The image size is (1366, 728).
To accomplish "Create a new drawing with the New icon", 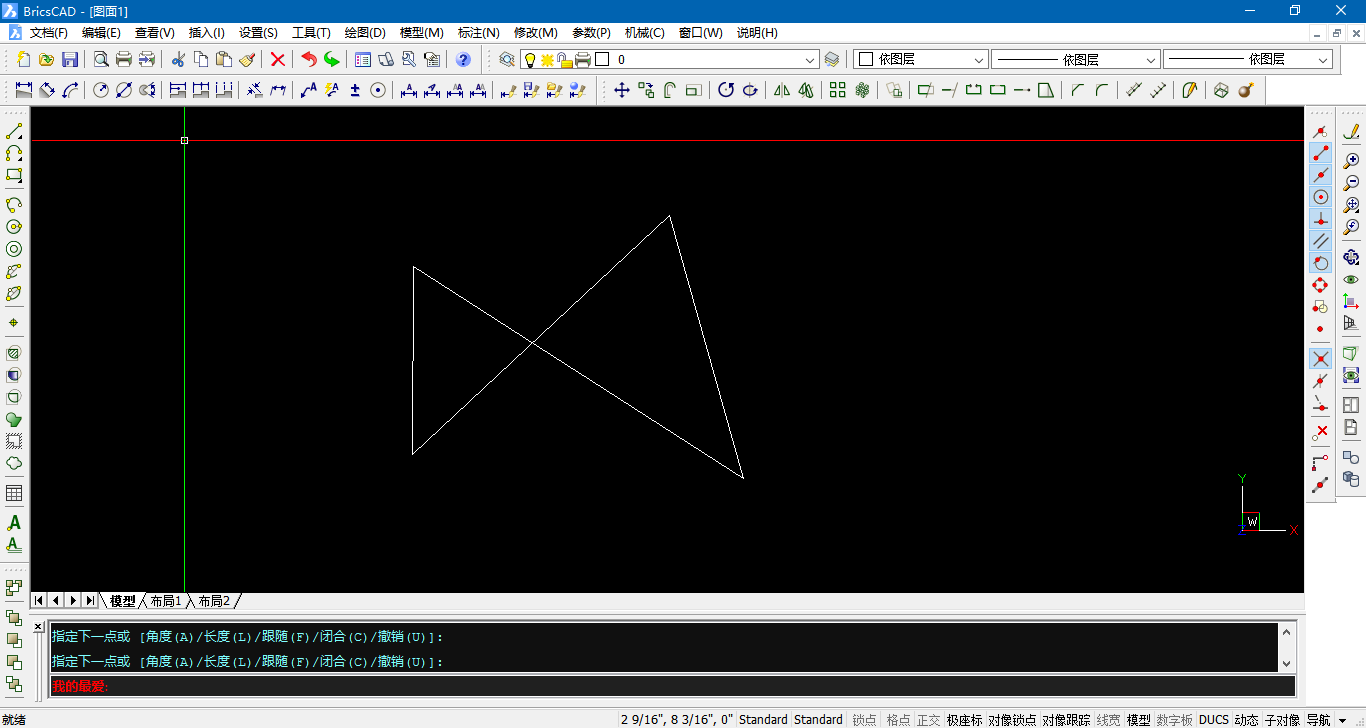I will tap(23, 59).
